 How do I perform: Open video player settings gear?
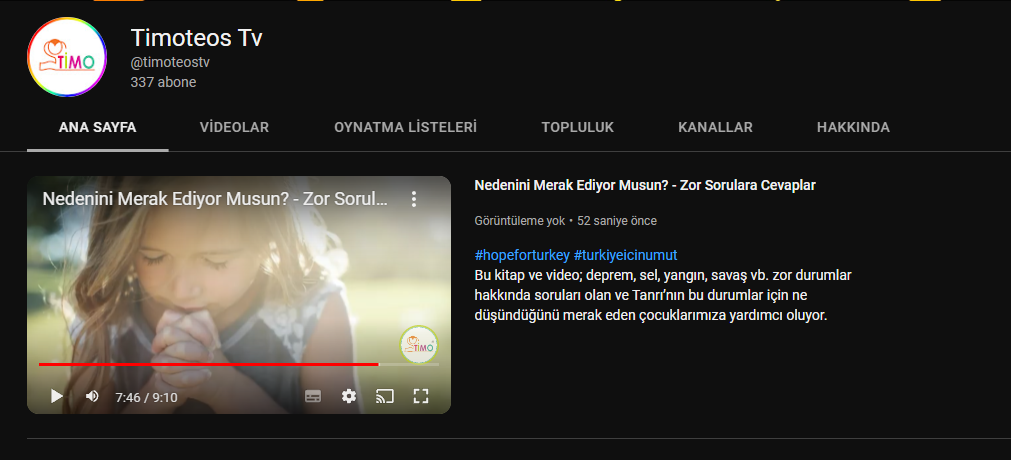[x=349, y=396]
